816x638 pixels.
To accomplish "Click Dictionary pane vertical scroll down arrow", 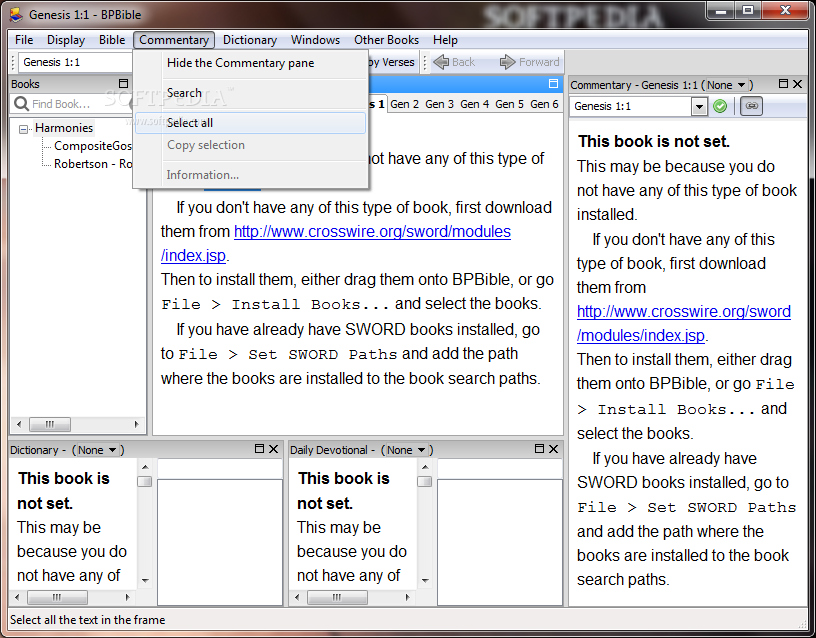I will click(x=145, y=580).
